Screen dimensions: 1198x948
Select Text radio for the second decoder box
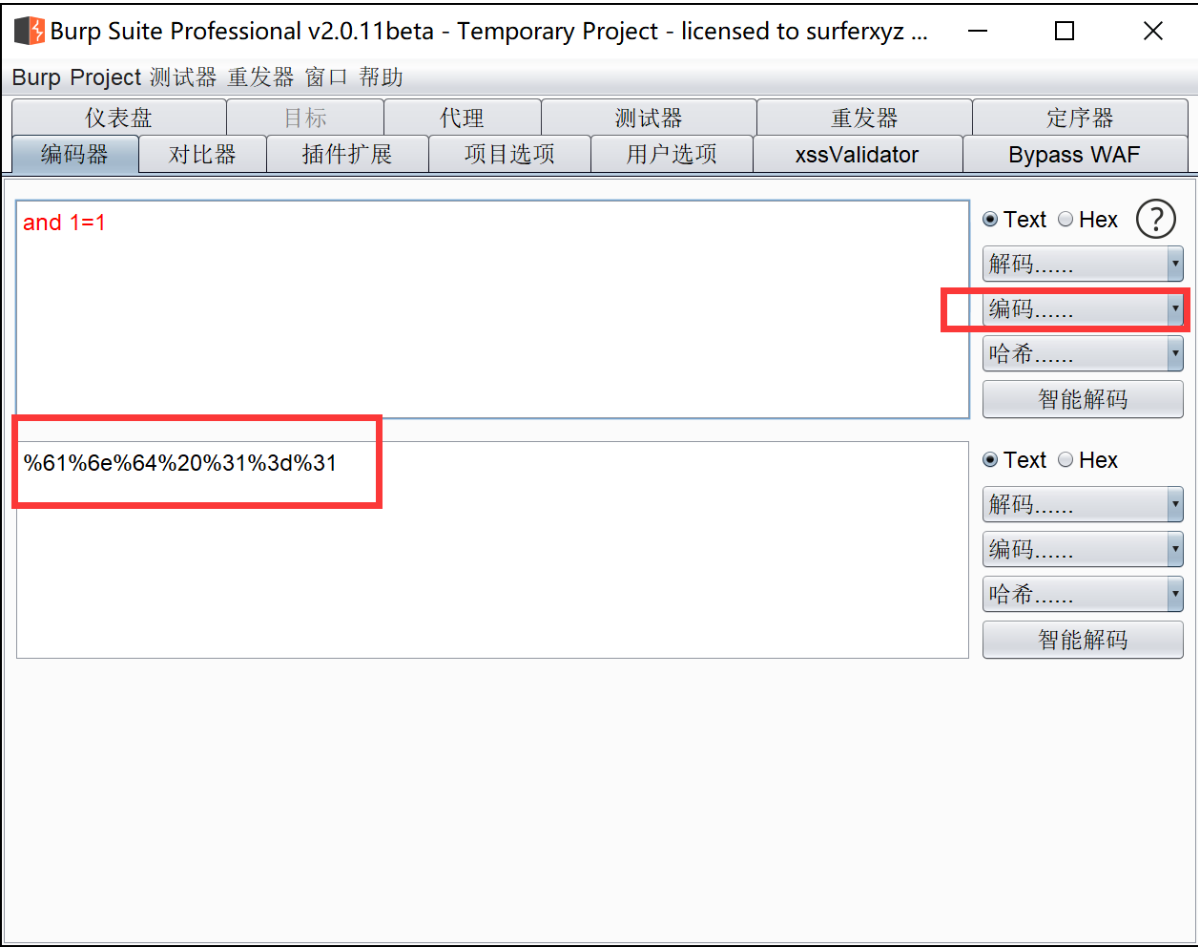click(990, 460)
